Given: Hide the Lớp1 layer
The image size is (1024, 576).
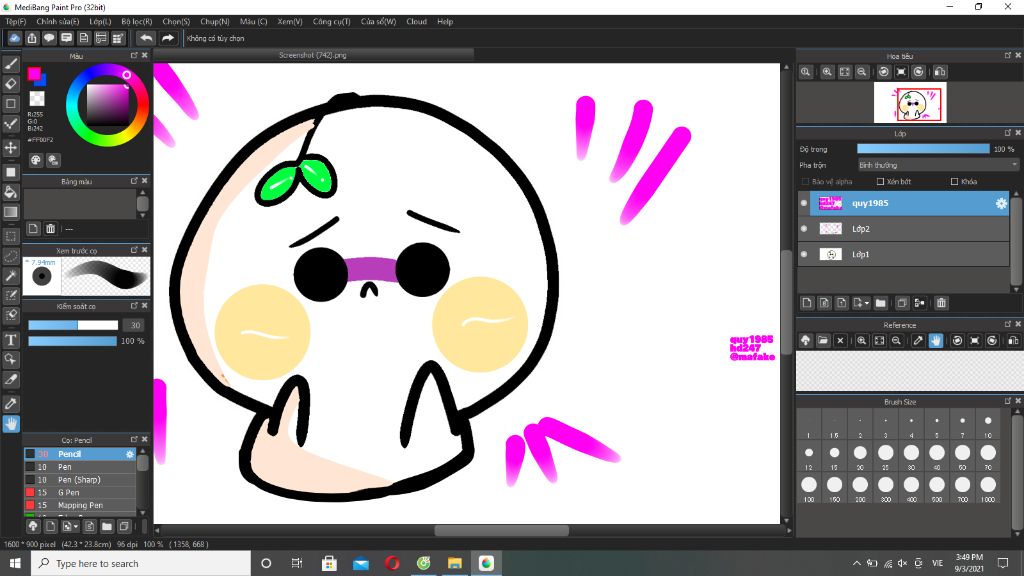Looking at the screenshot, I should click(x=804, y=254).
